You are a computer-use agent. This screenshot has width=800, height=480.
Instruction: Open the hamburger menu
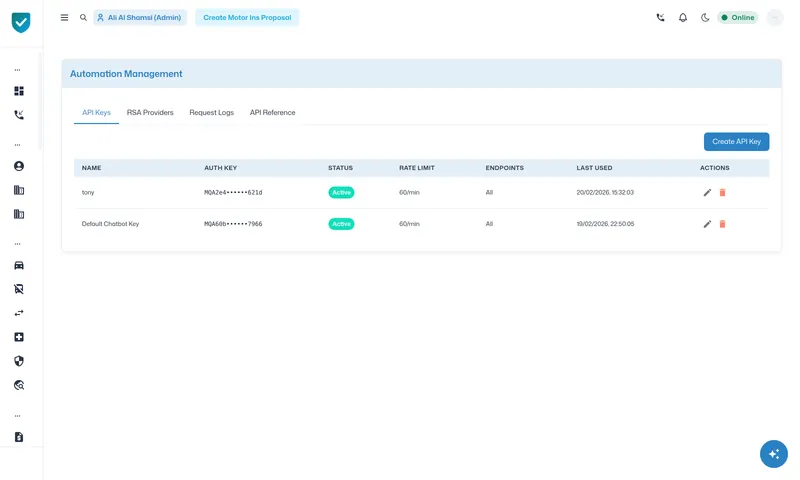(64, 17)
